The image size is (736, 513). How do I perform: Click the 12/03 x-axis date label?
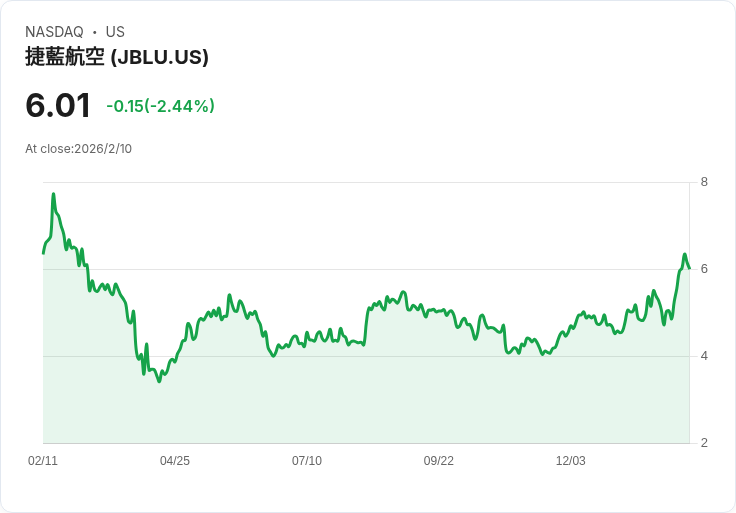tap(571, 461)
